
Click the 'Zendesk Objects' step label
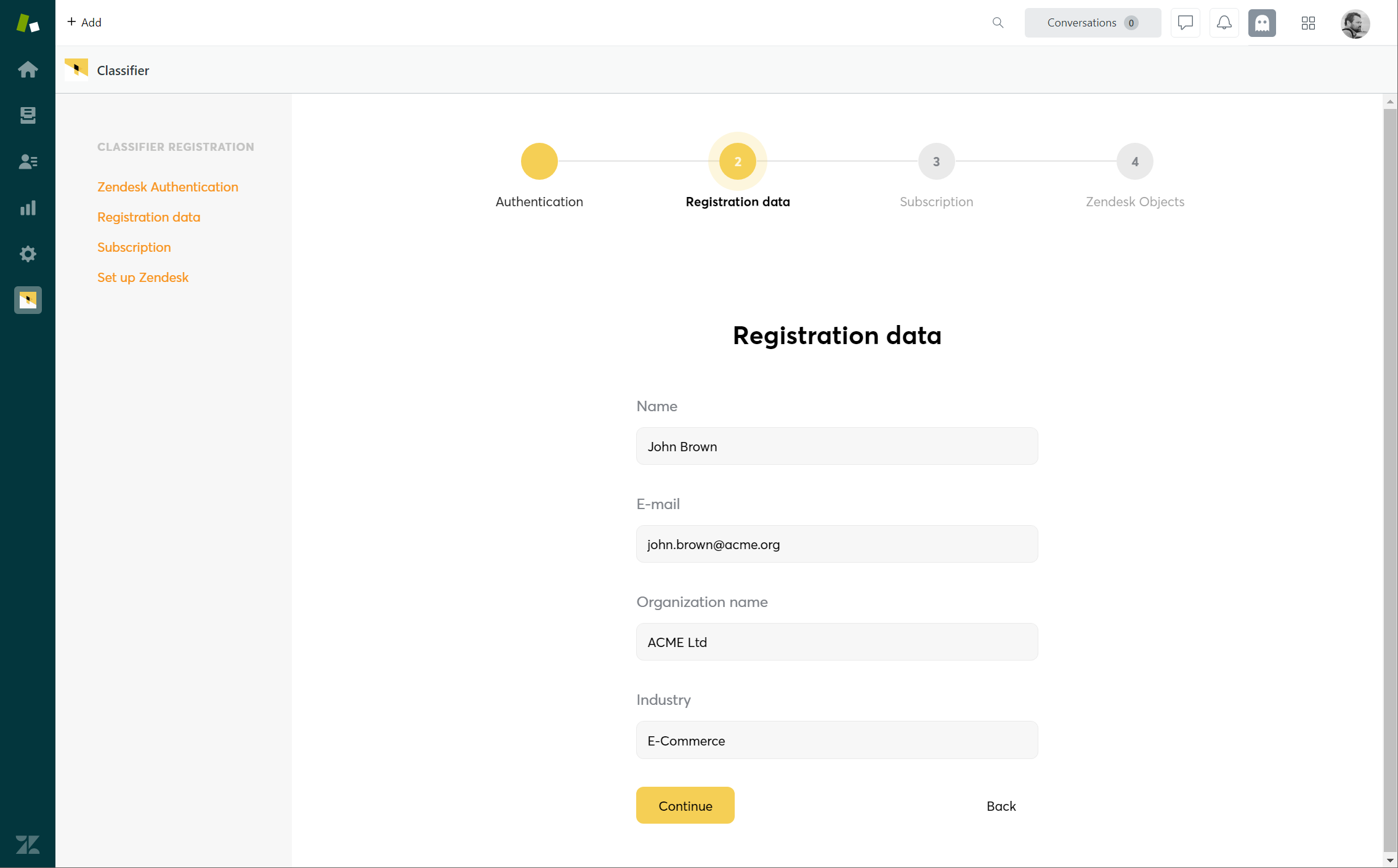click(1134, 201)
